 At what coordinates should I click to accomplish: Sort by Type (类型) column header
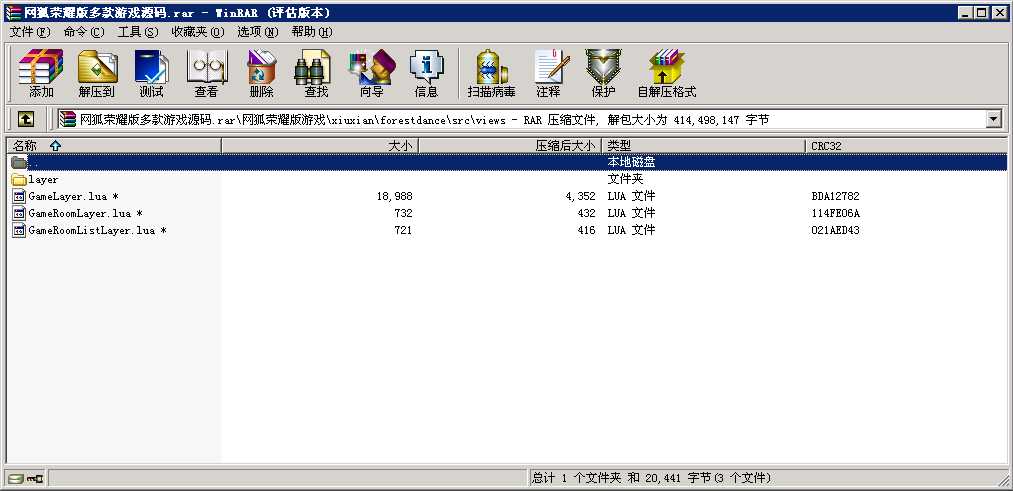[703, 146]
